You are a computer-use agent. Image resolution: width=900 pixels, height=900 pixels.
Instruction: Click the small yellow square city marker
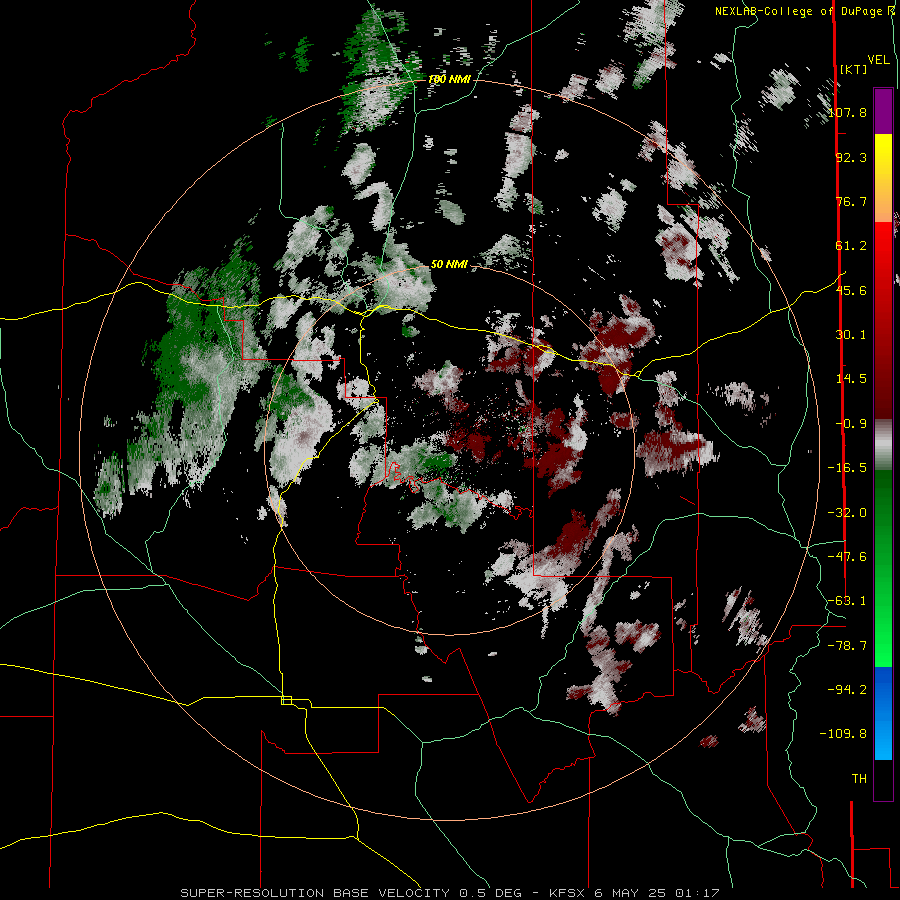pyautogui.click(x=286, y=700)
